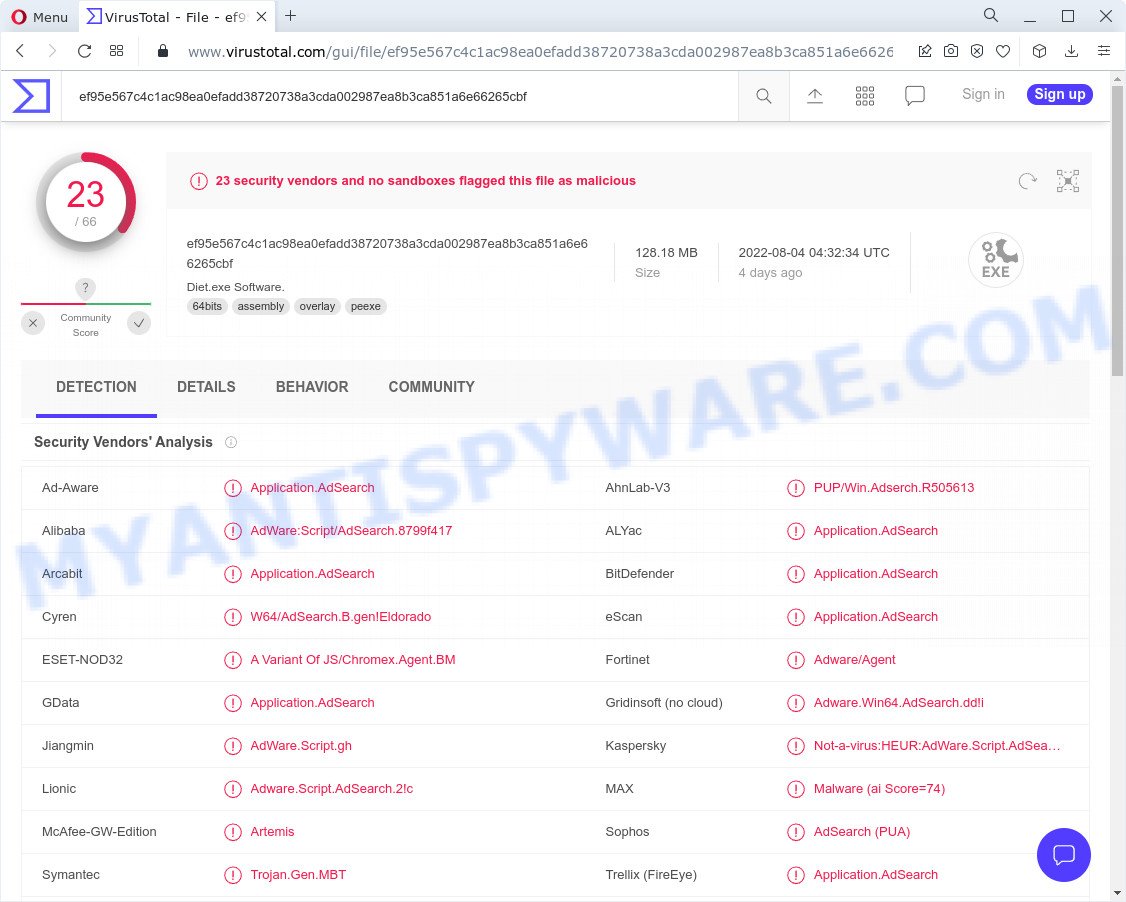Click the browser tab search icon
The image size is (1126, 902).
click(991, 15)
